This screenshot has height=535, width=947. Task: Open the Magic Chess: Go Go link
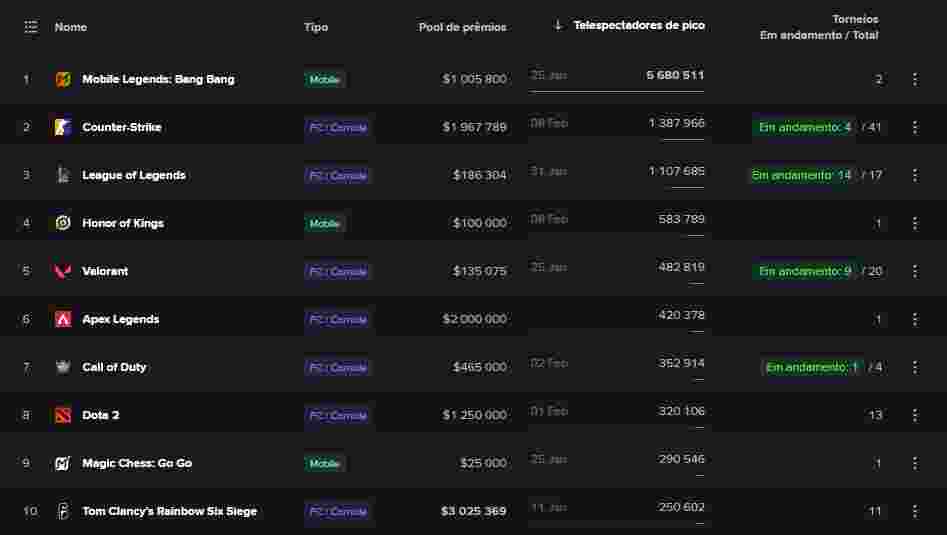(137, 463)
